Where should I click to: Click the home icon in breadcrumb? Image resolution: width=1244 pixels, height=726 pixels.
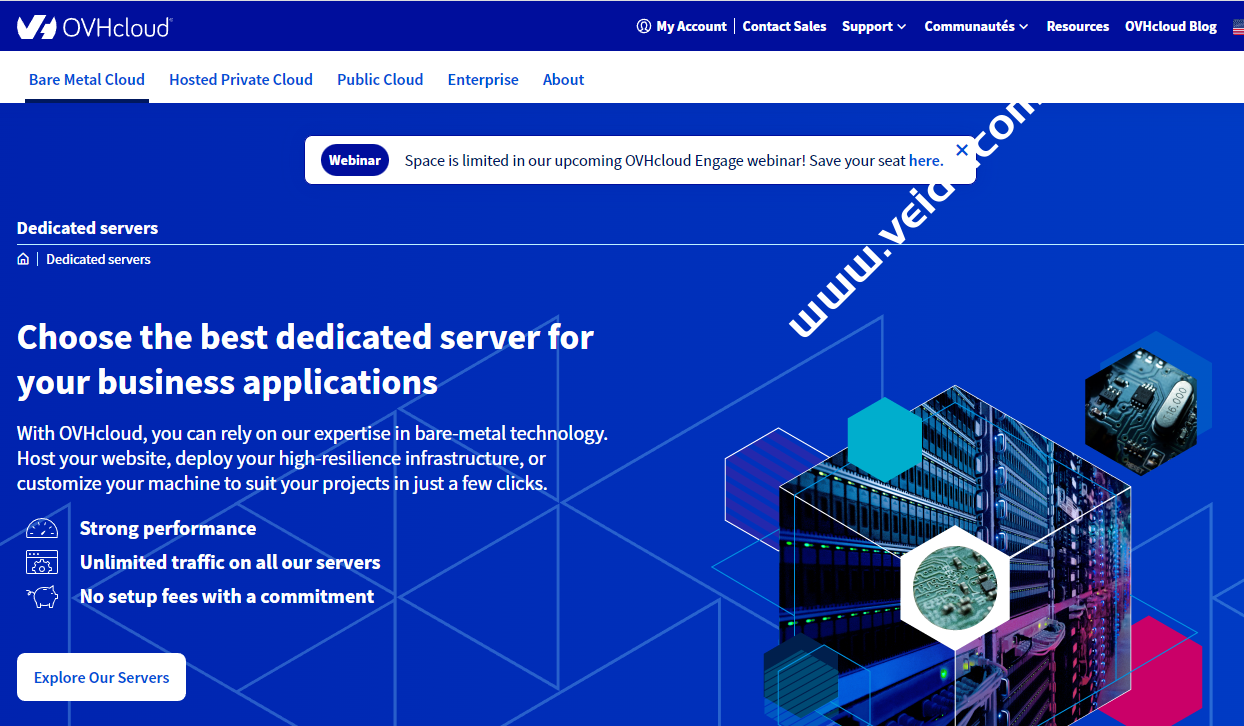coord(23,259)
